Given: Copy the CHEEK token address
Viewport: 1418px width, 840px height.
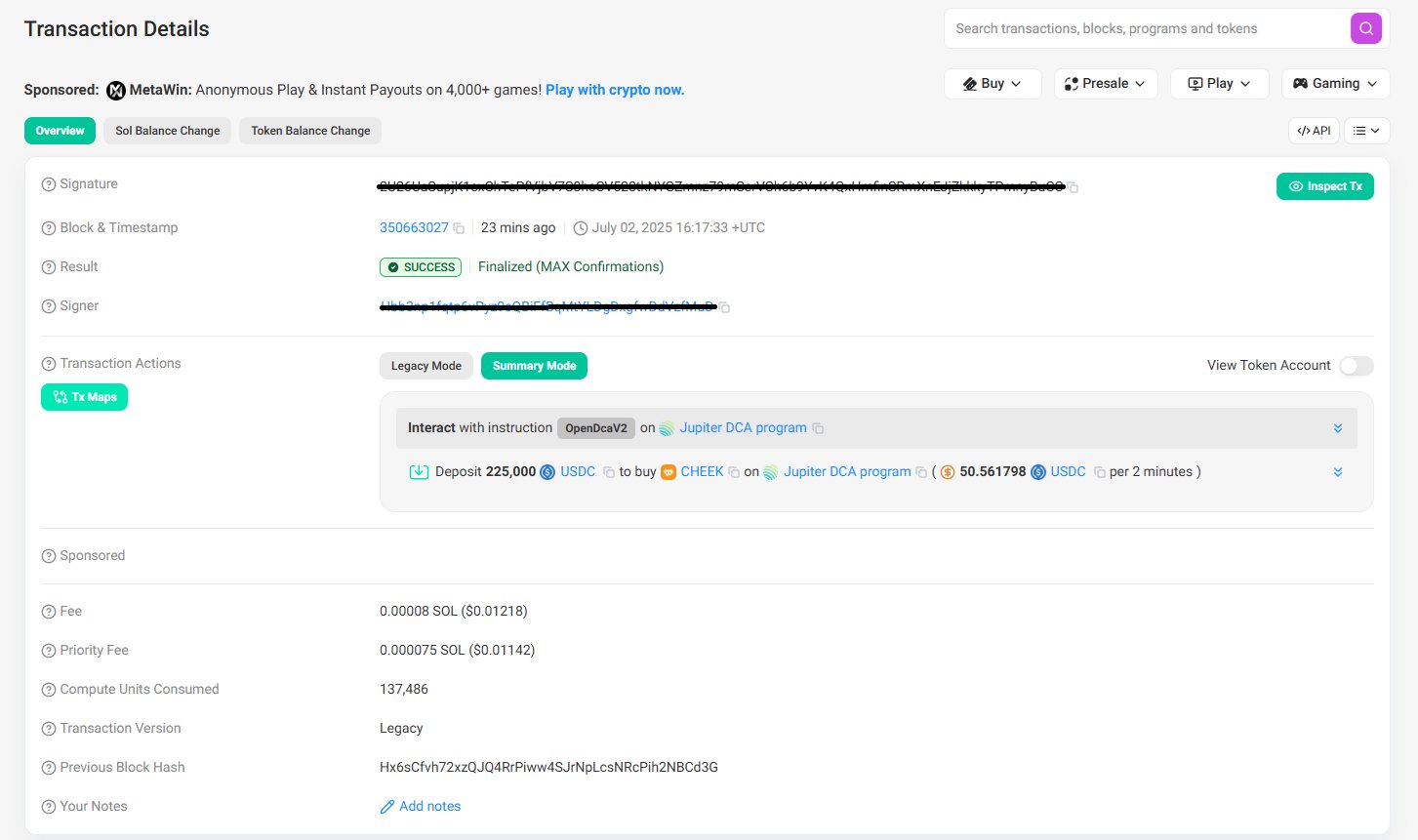Looking at the screenshot, I should point(734,472).
